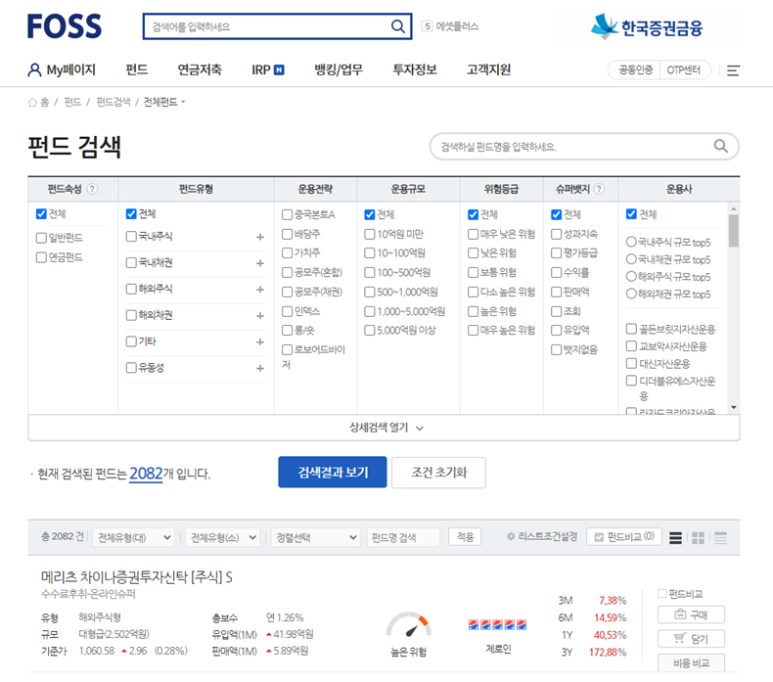Click the 슈퍼뱃지 help question icon

click(x=599, y=189)
